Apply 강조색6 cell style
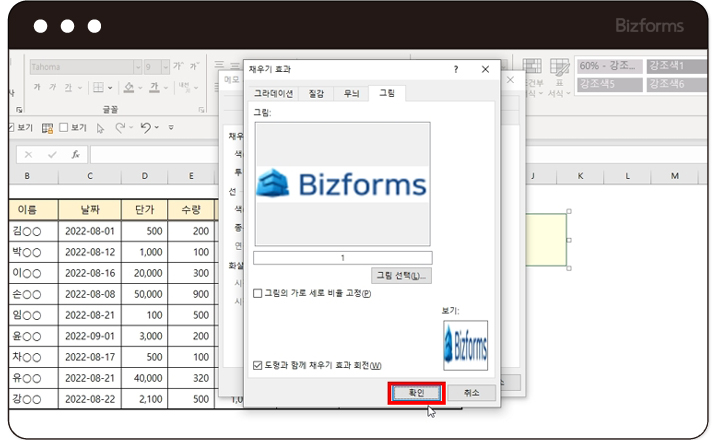Viewport: 715px width, 440px height. click(677, 84)
